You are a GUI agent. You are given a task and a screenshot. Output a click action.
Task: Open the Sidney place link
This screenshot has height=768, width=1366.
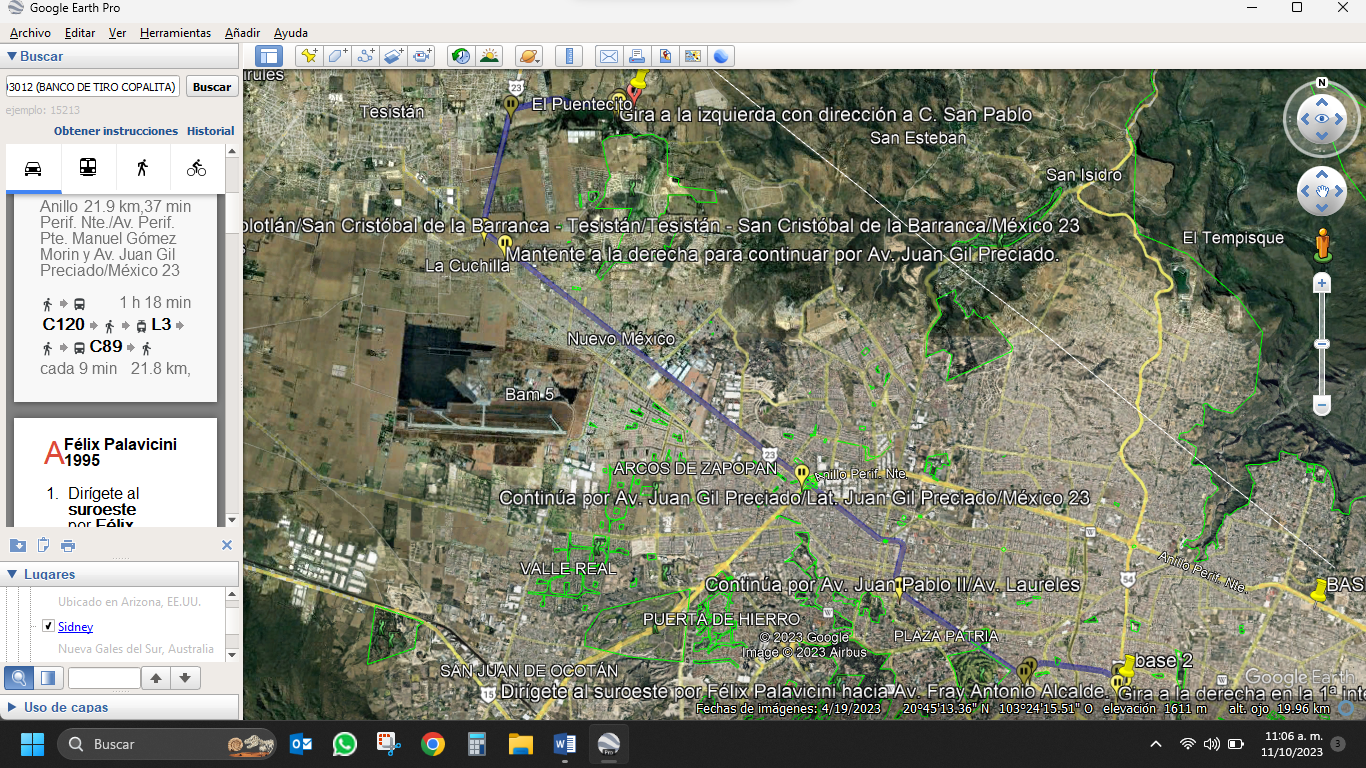(75, 627)
